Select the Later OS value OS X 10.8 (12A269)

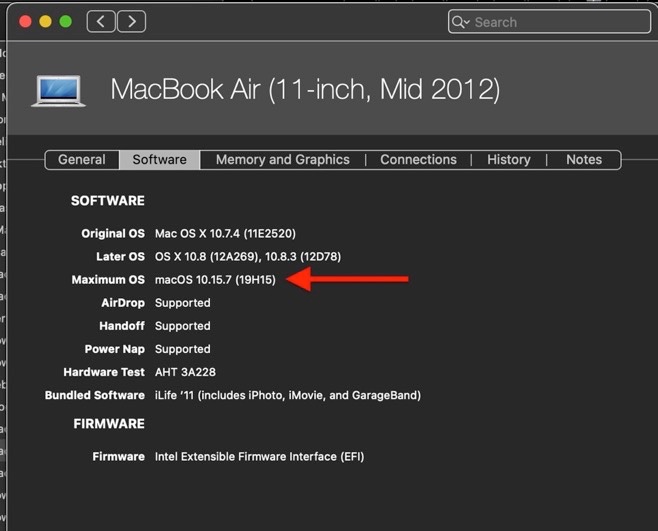[x=207, y=256]
